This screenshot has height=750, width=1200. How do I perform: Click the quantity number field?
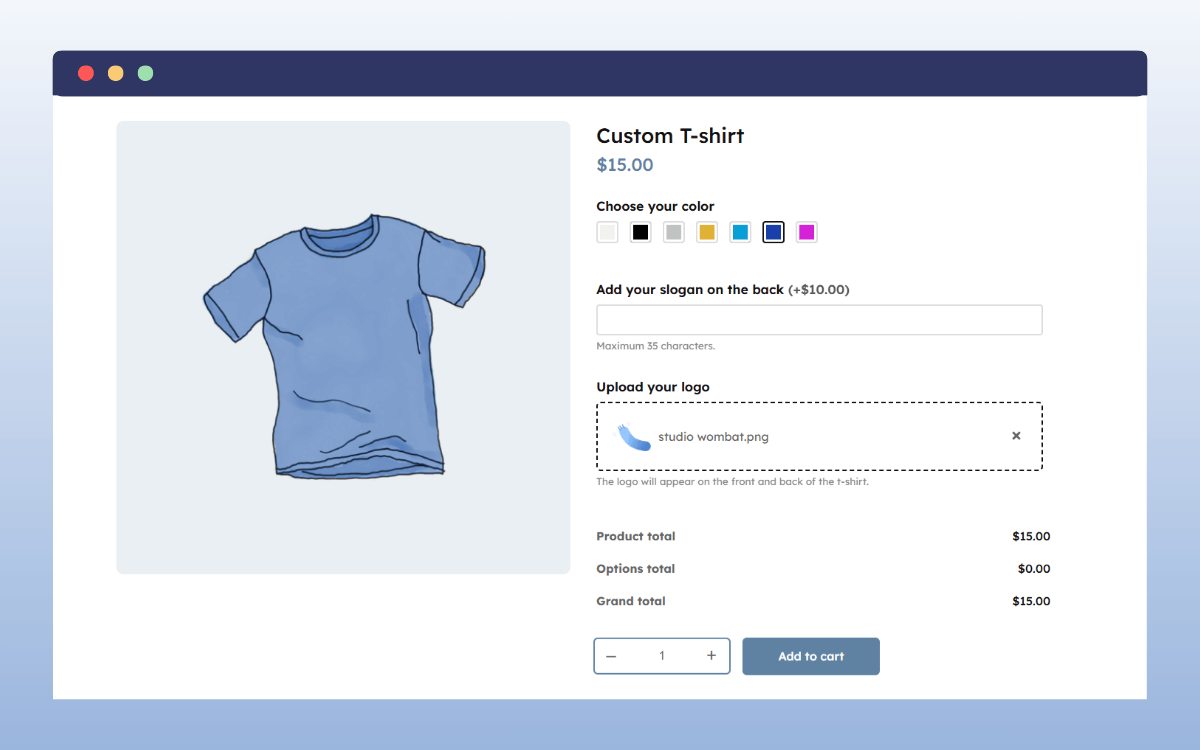pos(661,655)
